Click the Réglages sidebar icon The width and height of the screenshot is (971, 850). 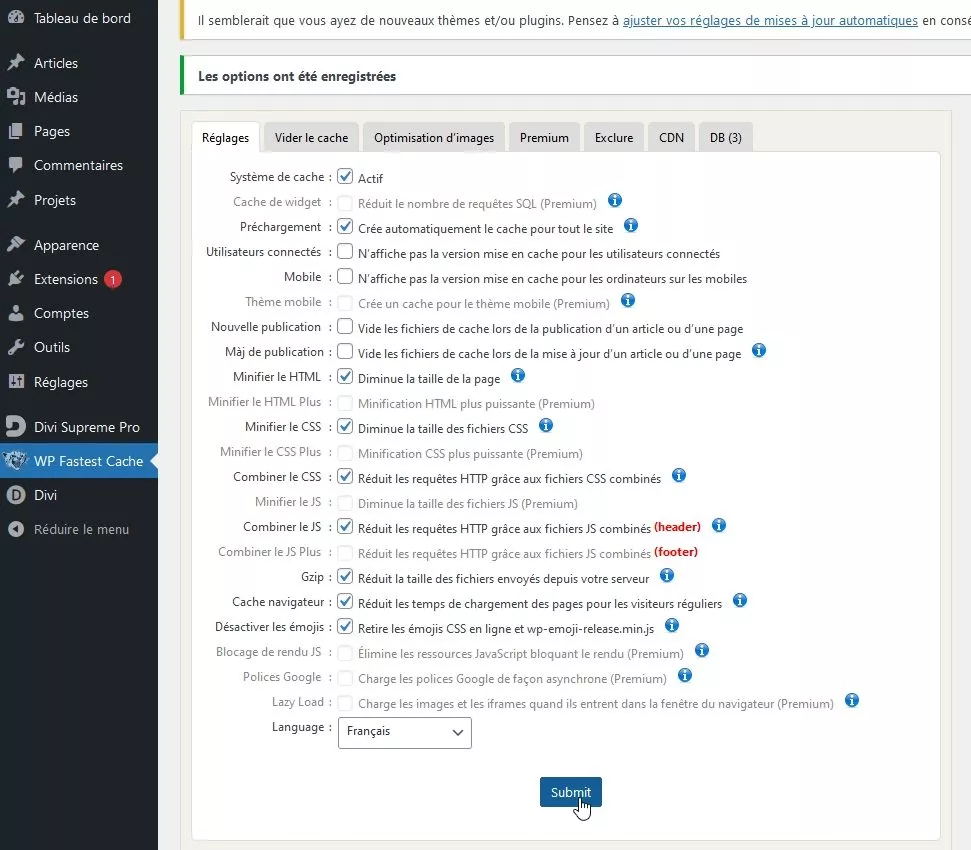click(15, 381)
